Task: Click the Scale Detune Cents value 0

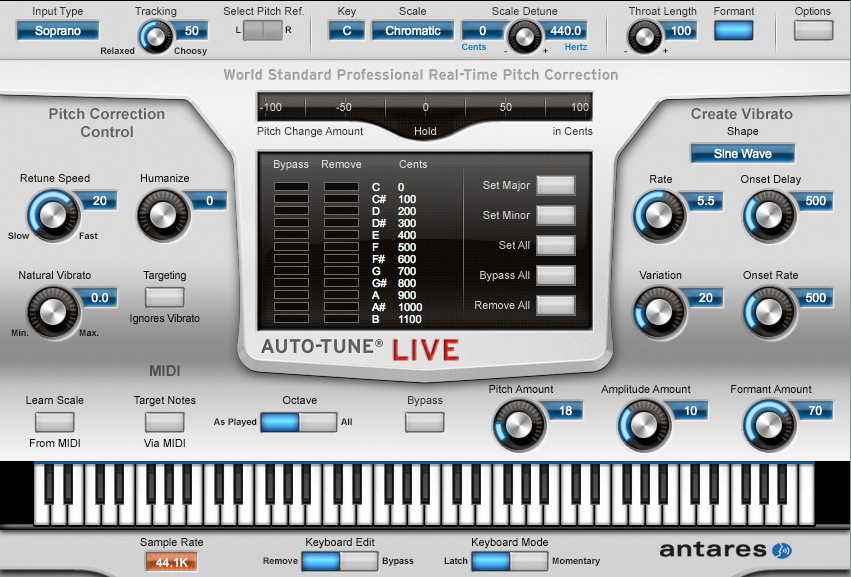Action: tap(483, 31)
